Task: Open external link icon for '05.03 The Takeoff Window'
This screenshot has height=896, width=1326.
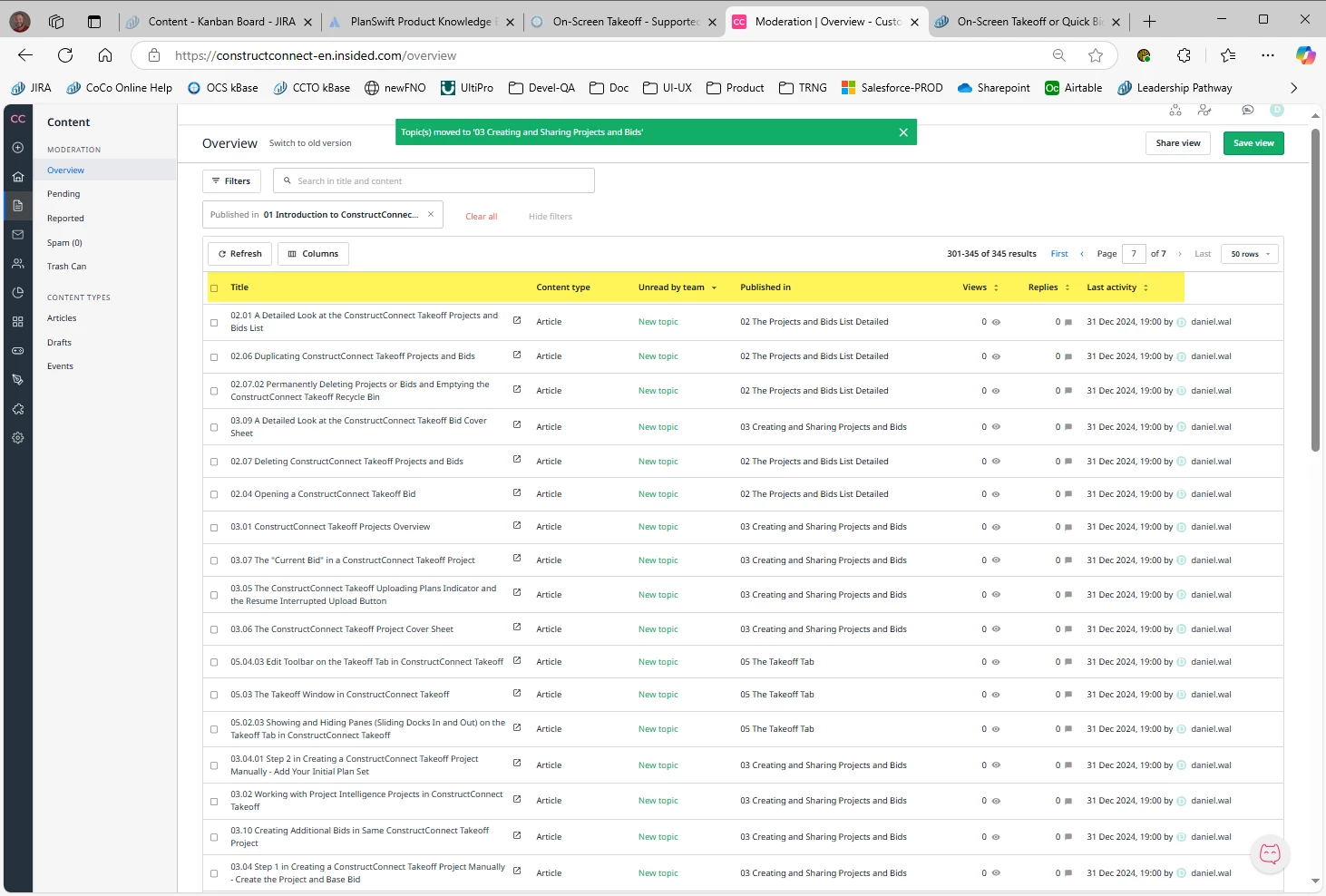Action: (x=517, y=693)
